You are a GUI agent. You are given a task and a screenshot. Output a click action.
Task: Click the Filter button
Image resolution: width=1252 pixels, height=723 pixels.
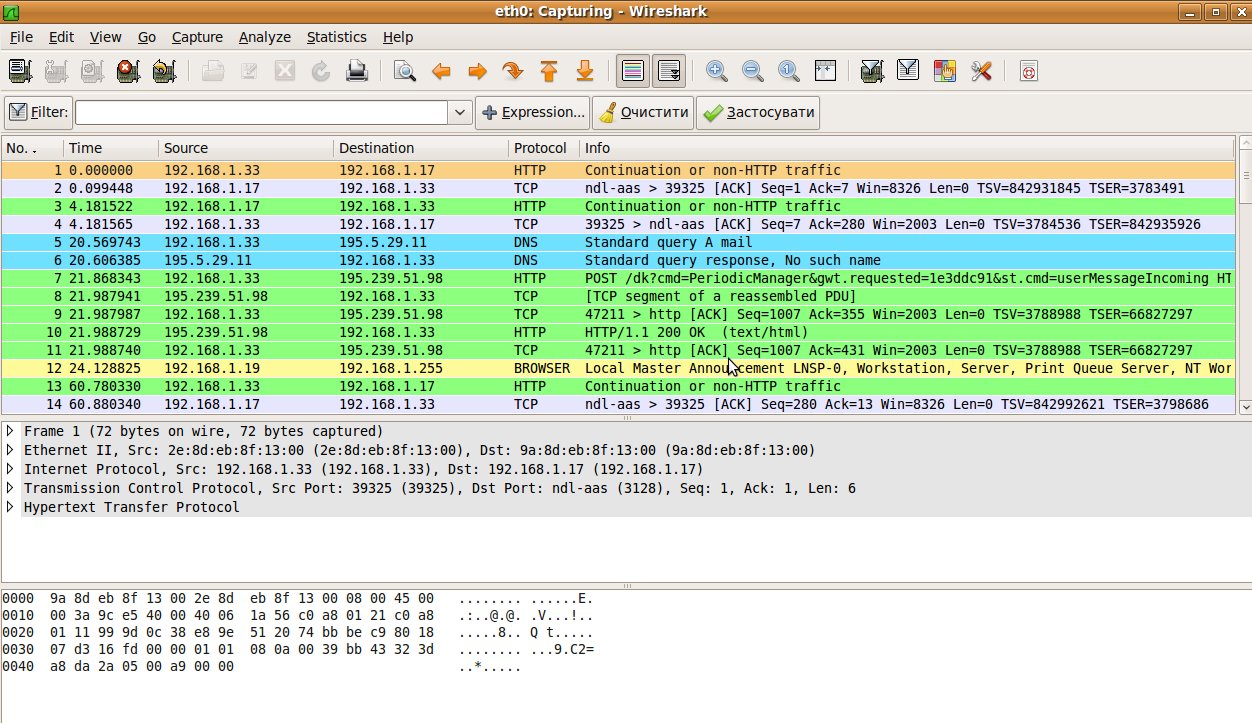(x=38, y=112)
